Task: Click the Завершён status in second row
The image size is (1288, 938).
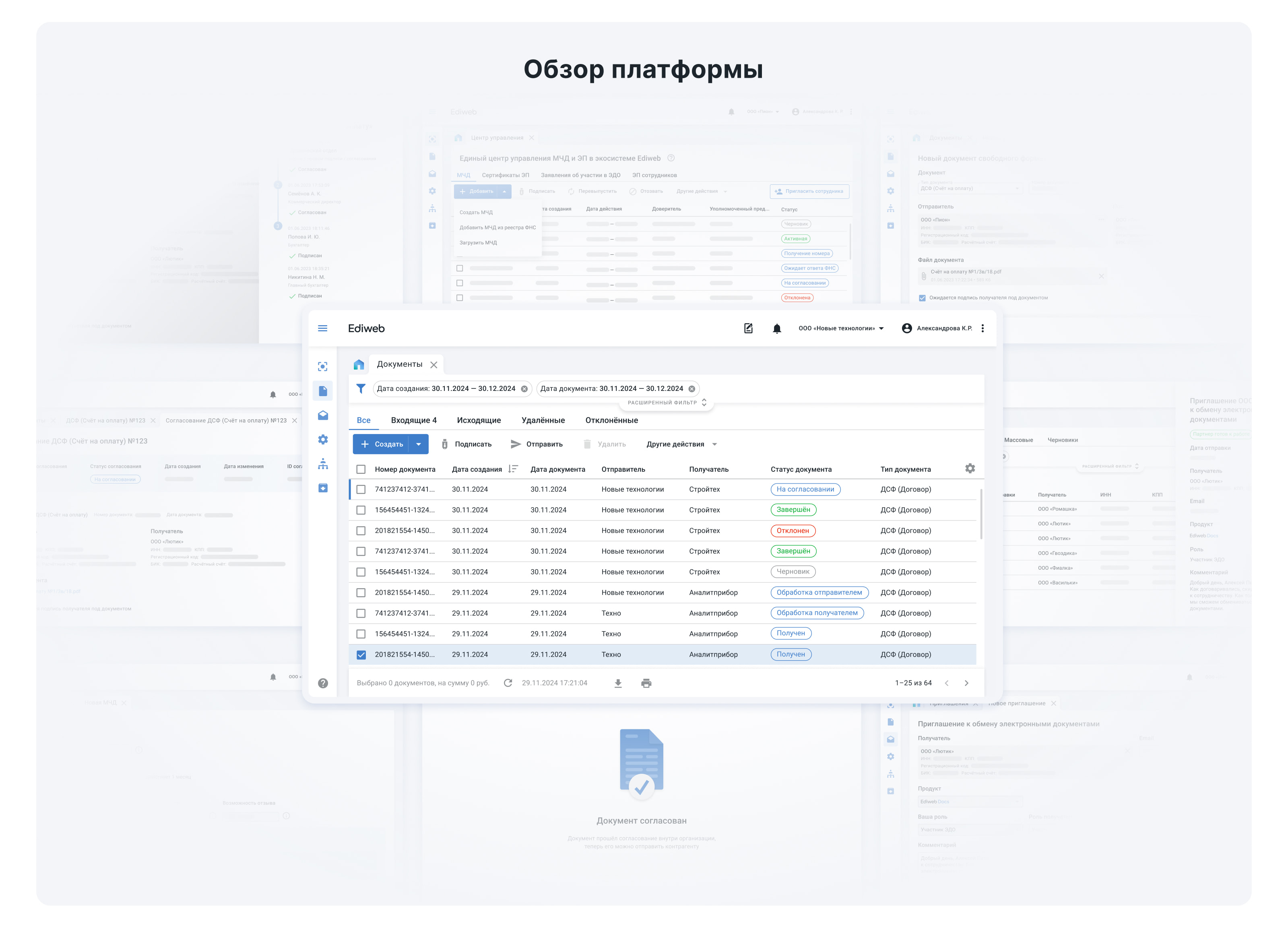Action: coord(793,510)
